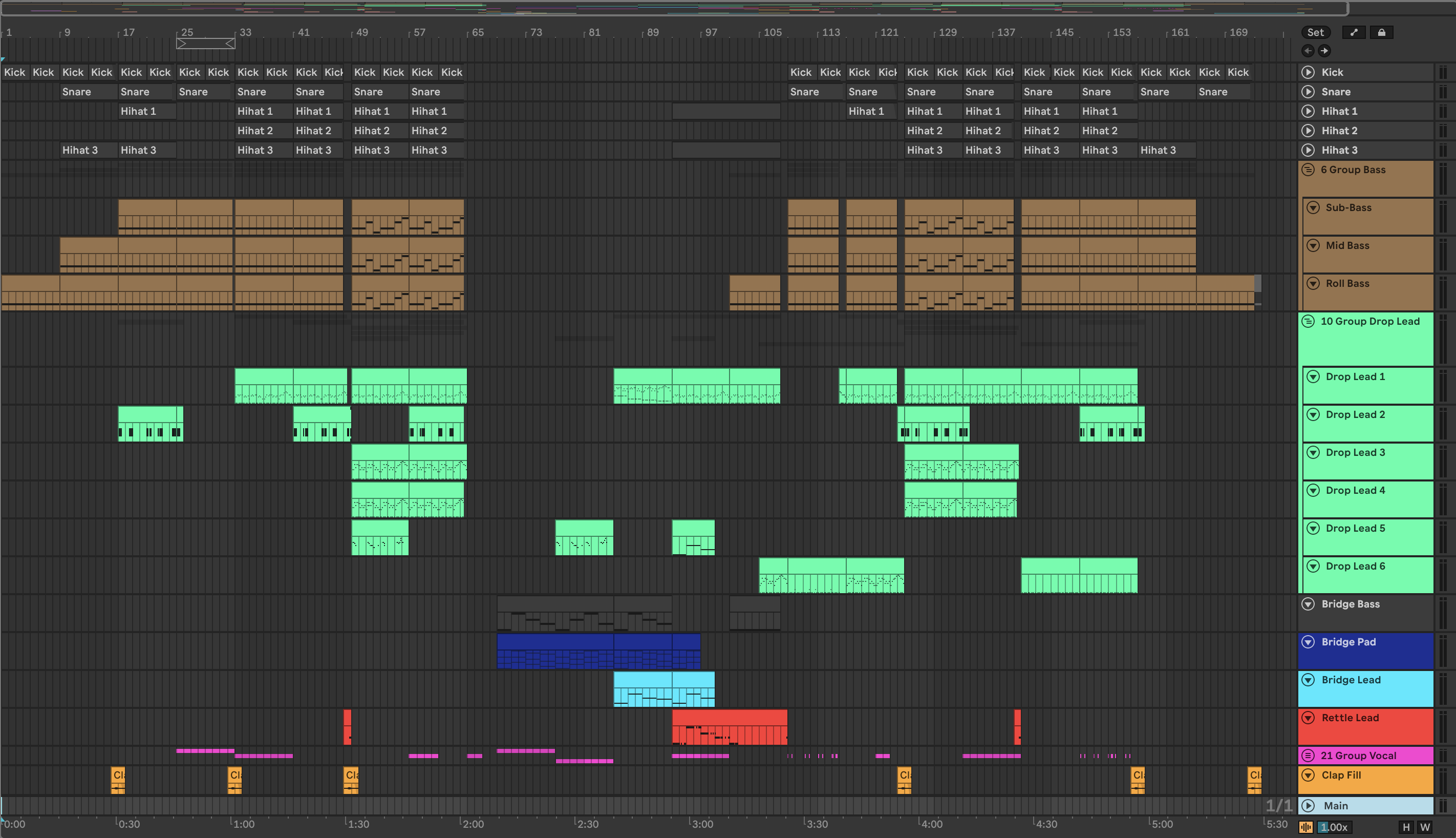Screen dimensions: 1456x838
Task: Fold the Sub-Bass track
Action: (x=1313, y=208)
